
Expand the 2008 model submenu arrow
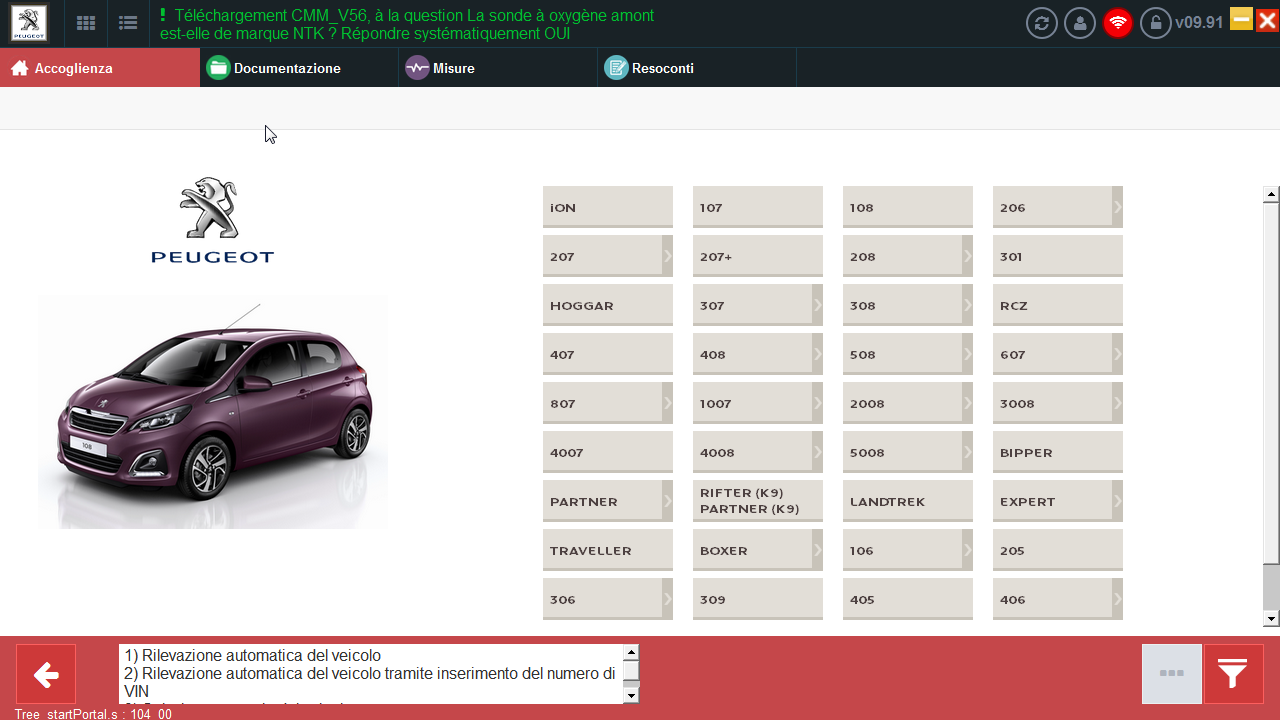pyautogui.click(x=967, y=403)
